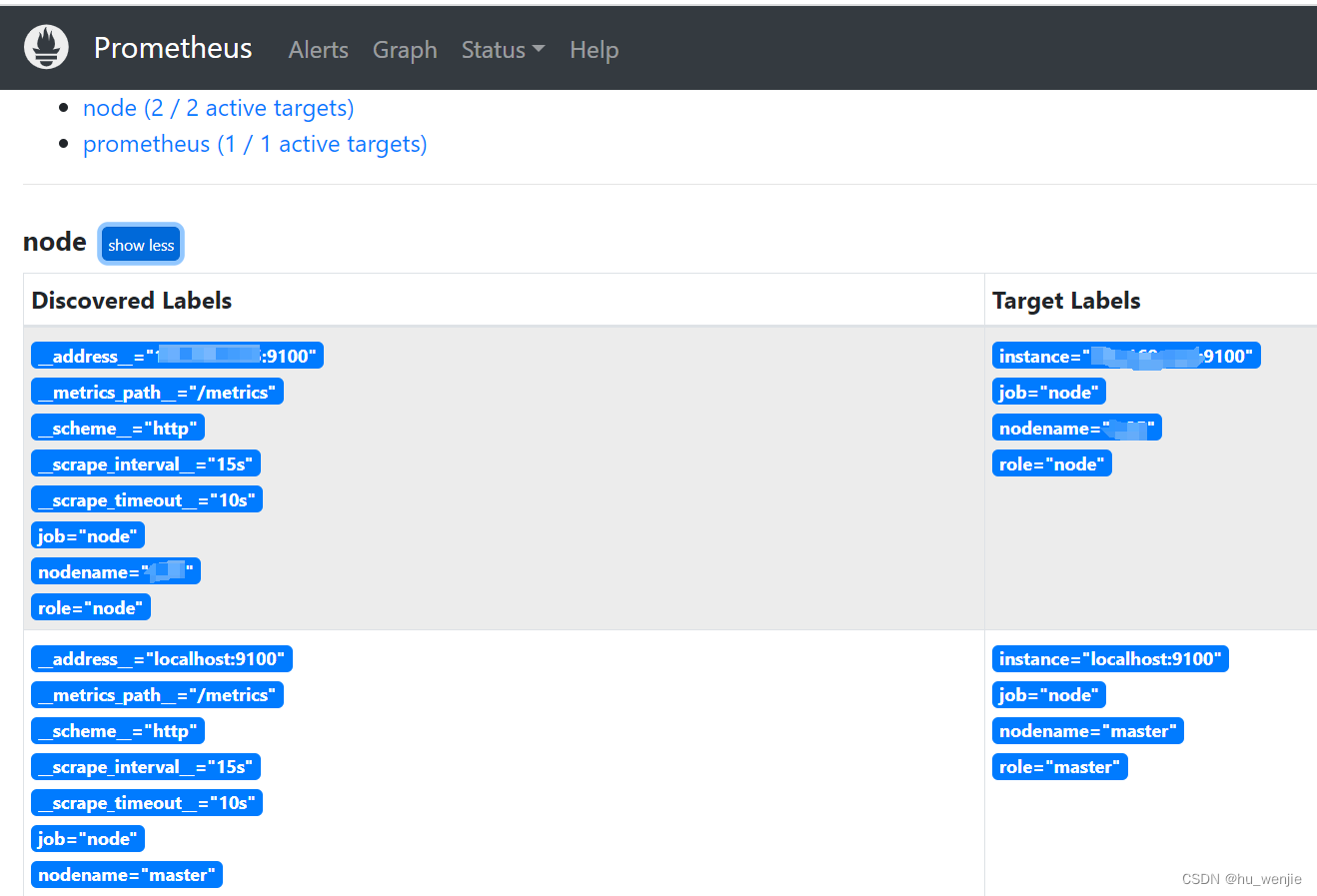Select discovered nodename="master" label
The image size is (1317, 896).
click(x=127, y=874)
